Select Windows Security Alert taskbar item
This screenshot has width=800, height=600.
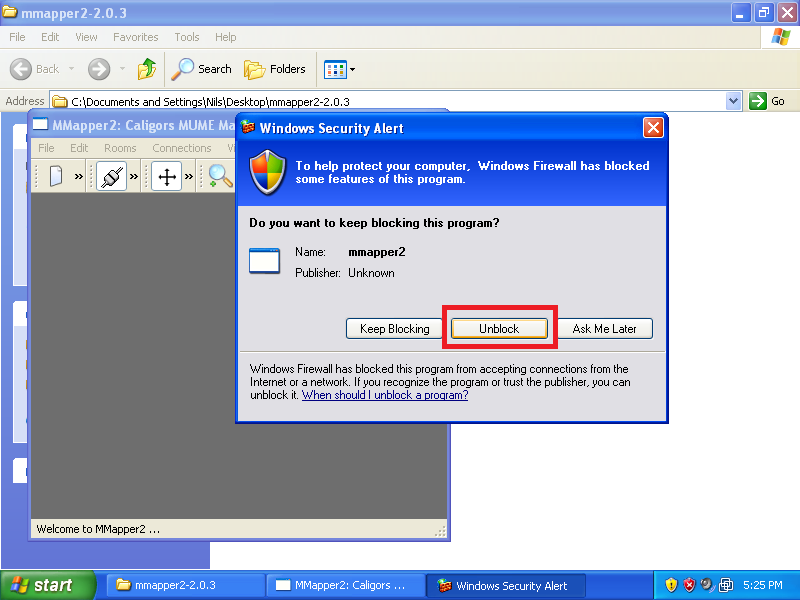point(505,586)
